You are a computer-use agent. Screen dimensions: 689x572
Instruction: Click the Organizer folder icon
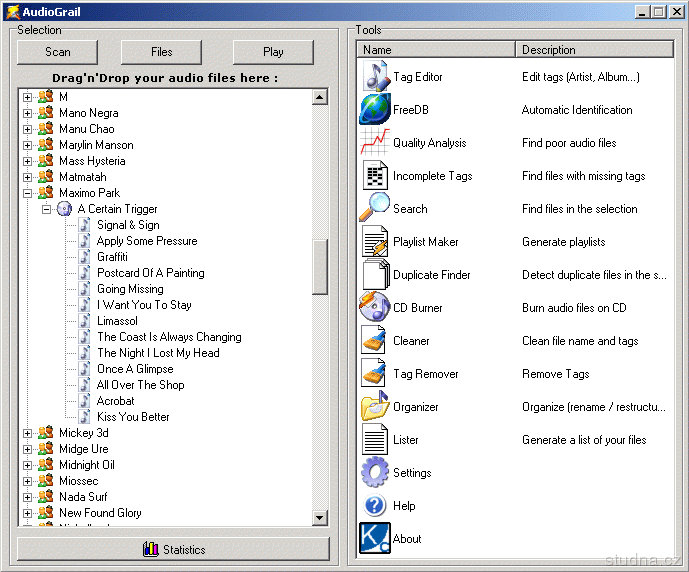(x=375, y=407)
